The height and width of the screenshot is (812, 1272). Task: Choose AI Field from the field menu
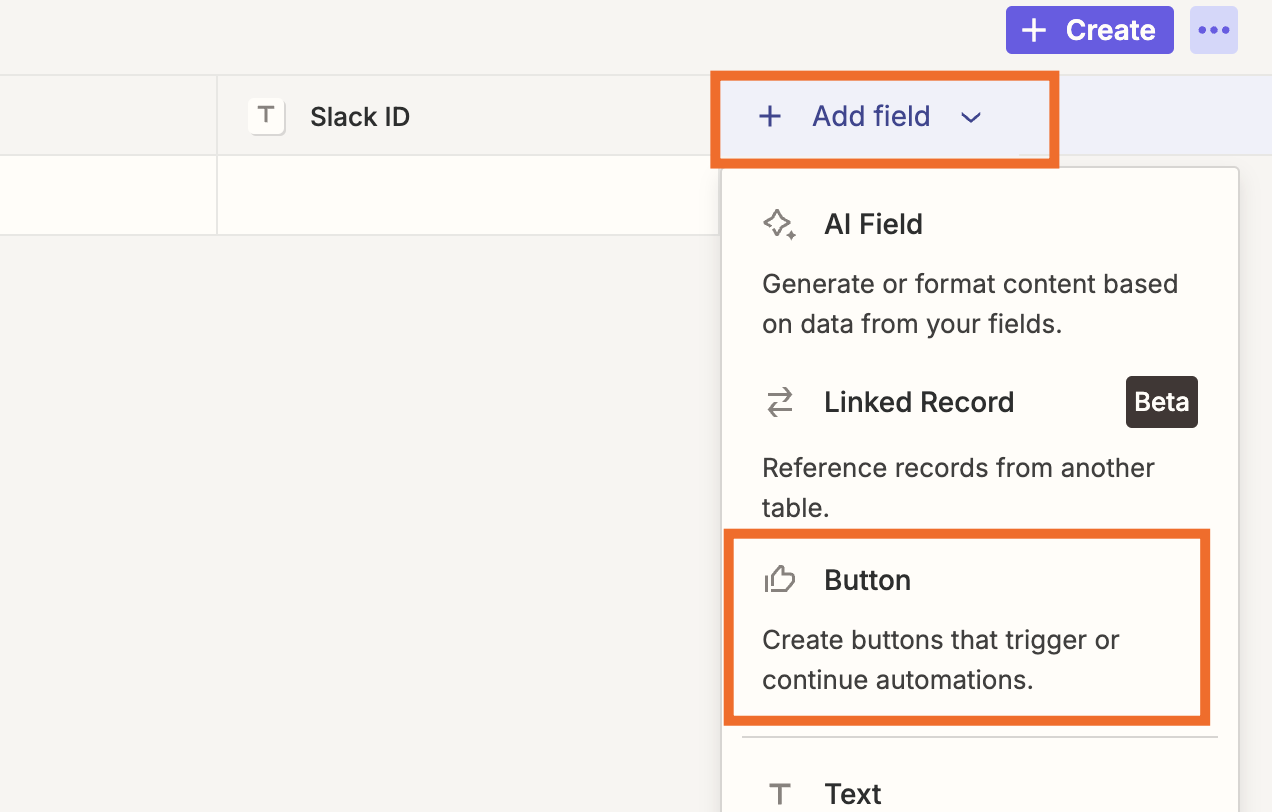873,224
